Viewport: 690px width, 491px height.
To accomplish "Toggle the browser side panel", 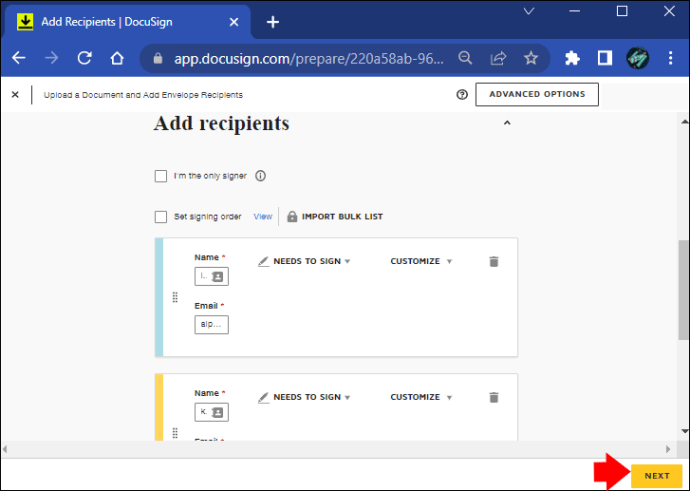I will coord(605,58).
